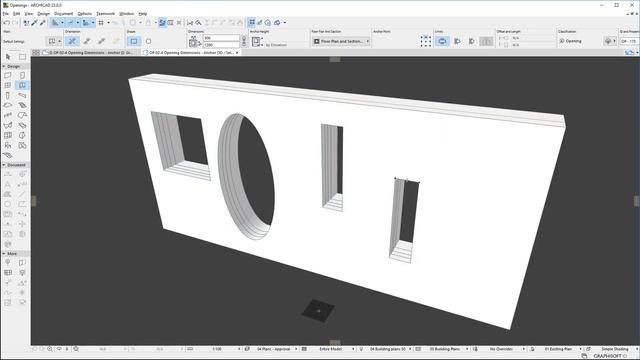
Task: Toggle the second Limits option
Action: tap(457, 41)
